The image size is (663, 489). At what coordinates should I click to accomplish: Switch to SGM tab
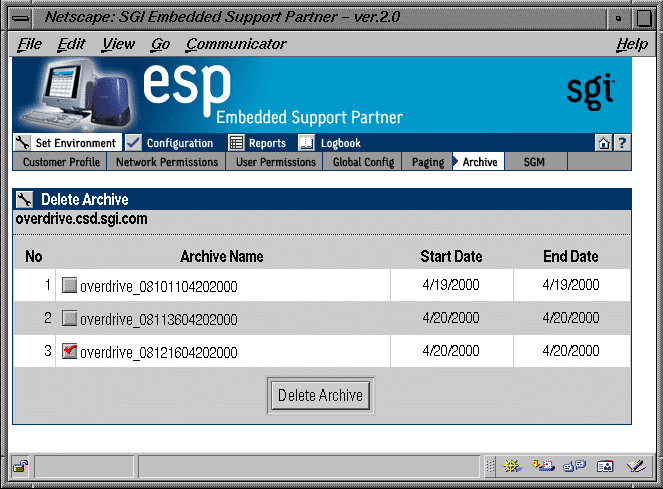[x=534, y=162]
